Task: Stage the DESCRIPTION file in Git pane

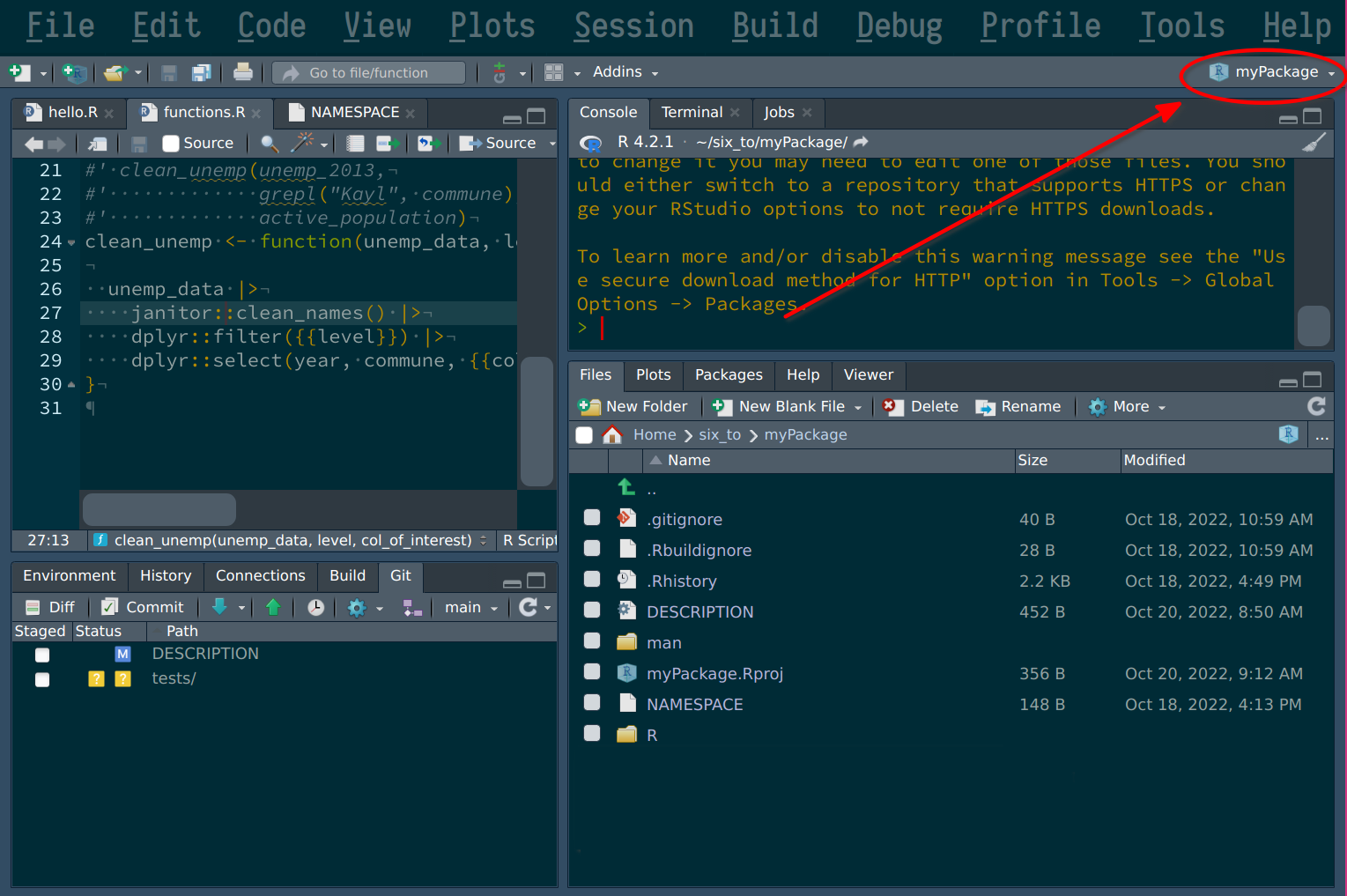Action: pos(42,655)
